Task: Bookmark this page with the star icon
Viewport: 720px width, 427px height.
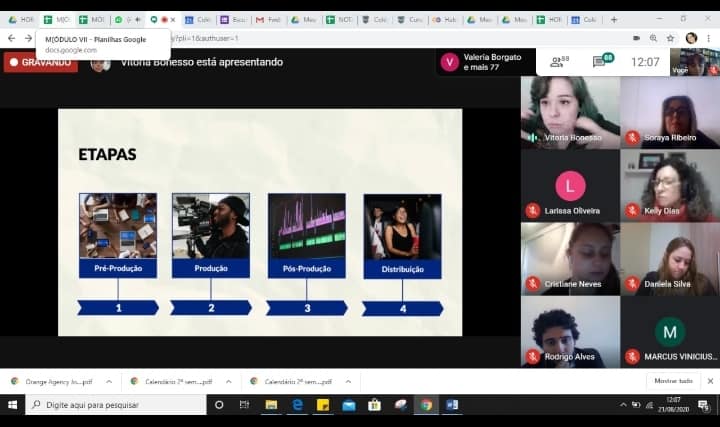Action: click(x=670, y=38)
